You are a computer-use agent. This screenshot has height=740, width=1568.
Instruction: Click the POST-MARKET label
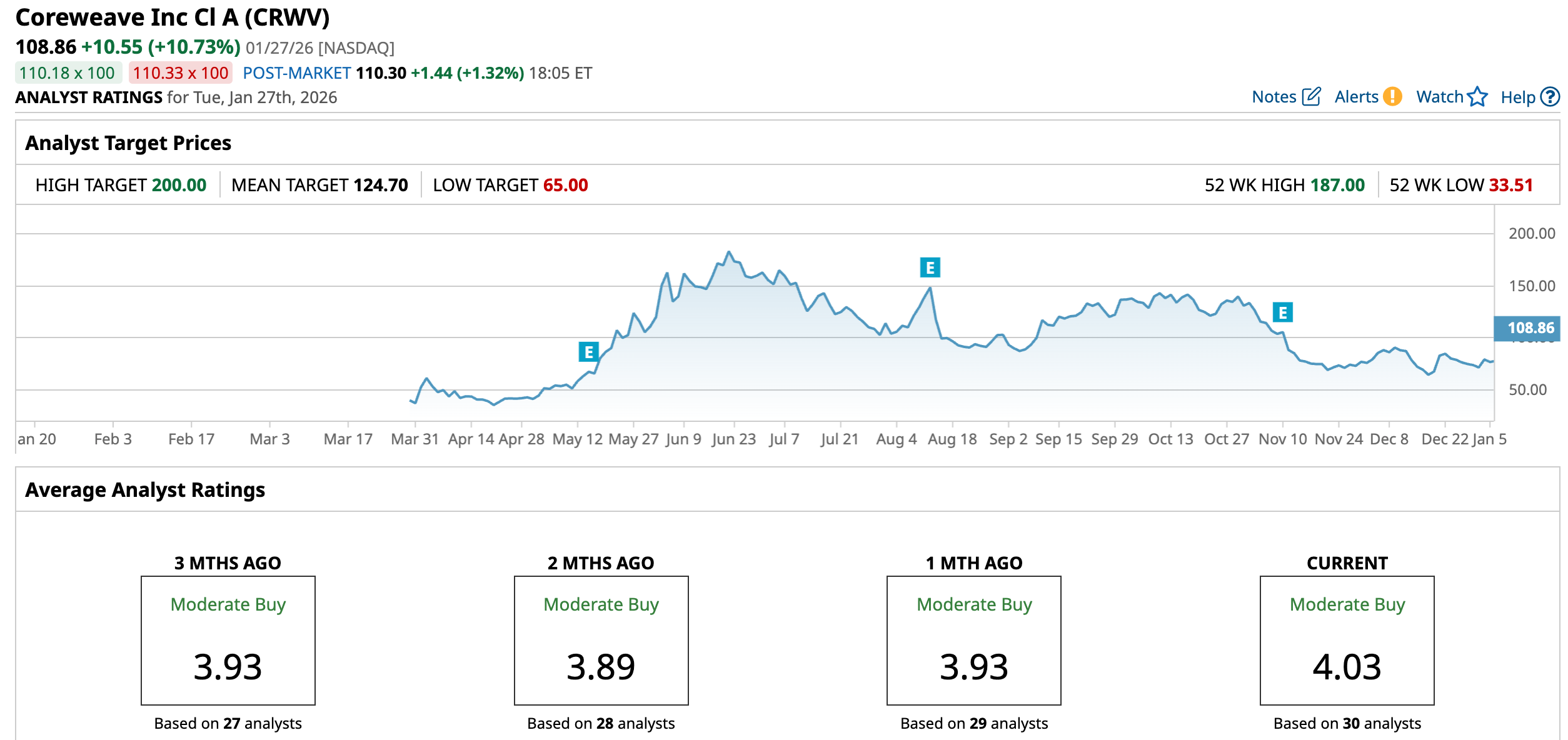click(296, 73)
